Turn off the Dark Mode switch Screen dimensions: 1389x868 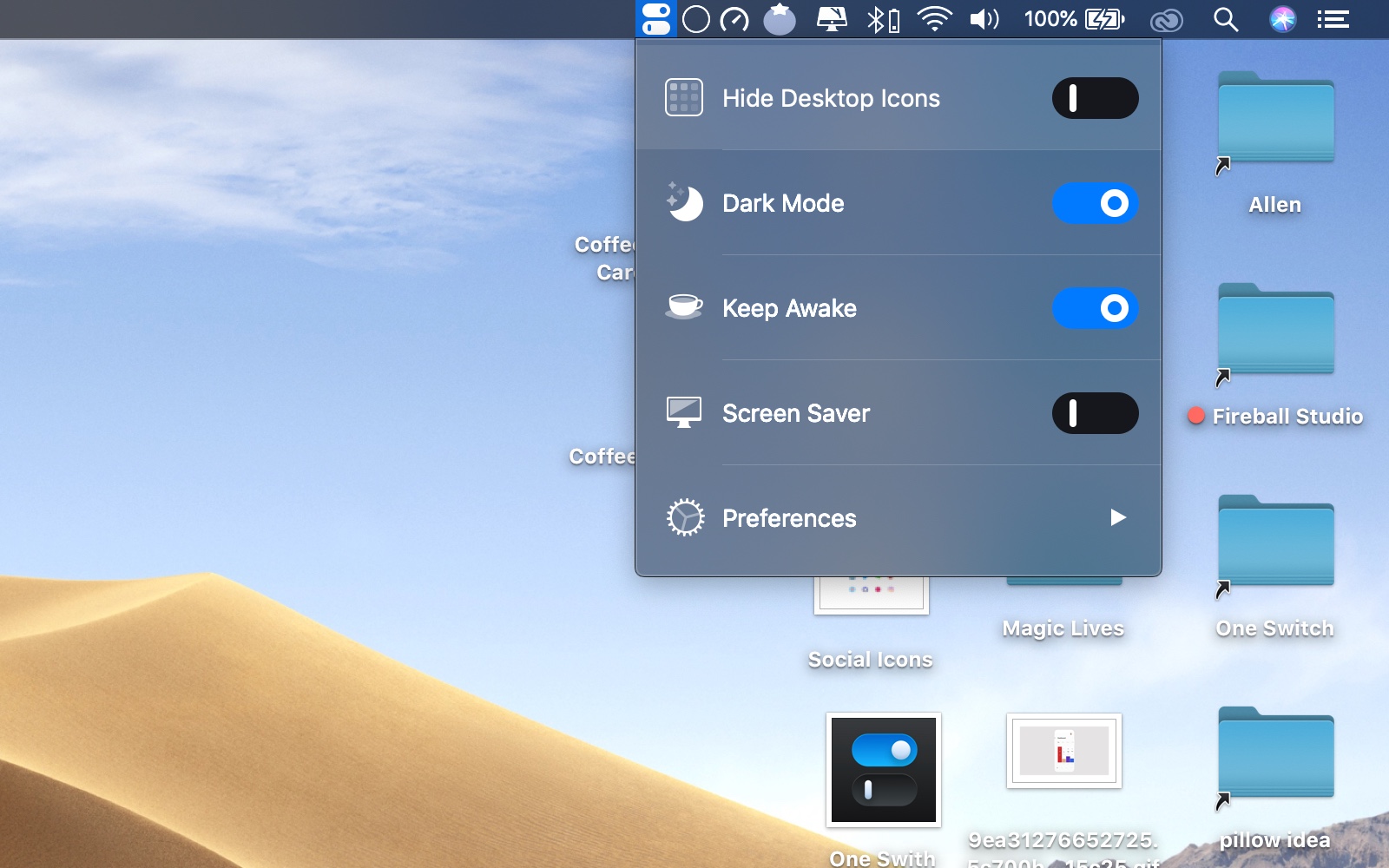[1095, 203]
